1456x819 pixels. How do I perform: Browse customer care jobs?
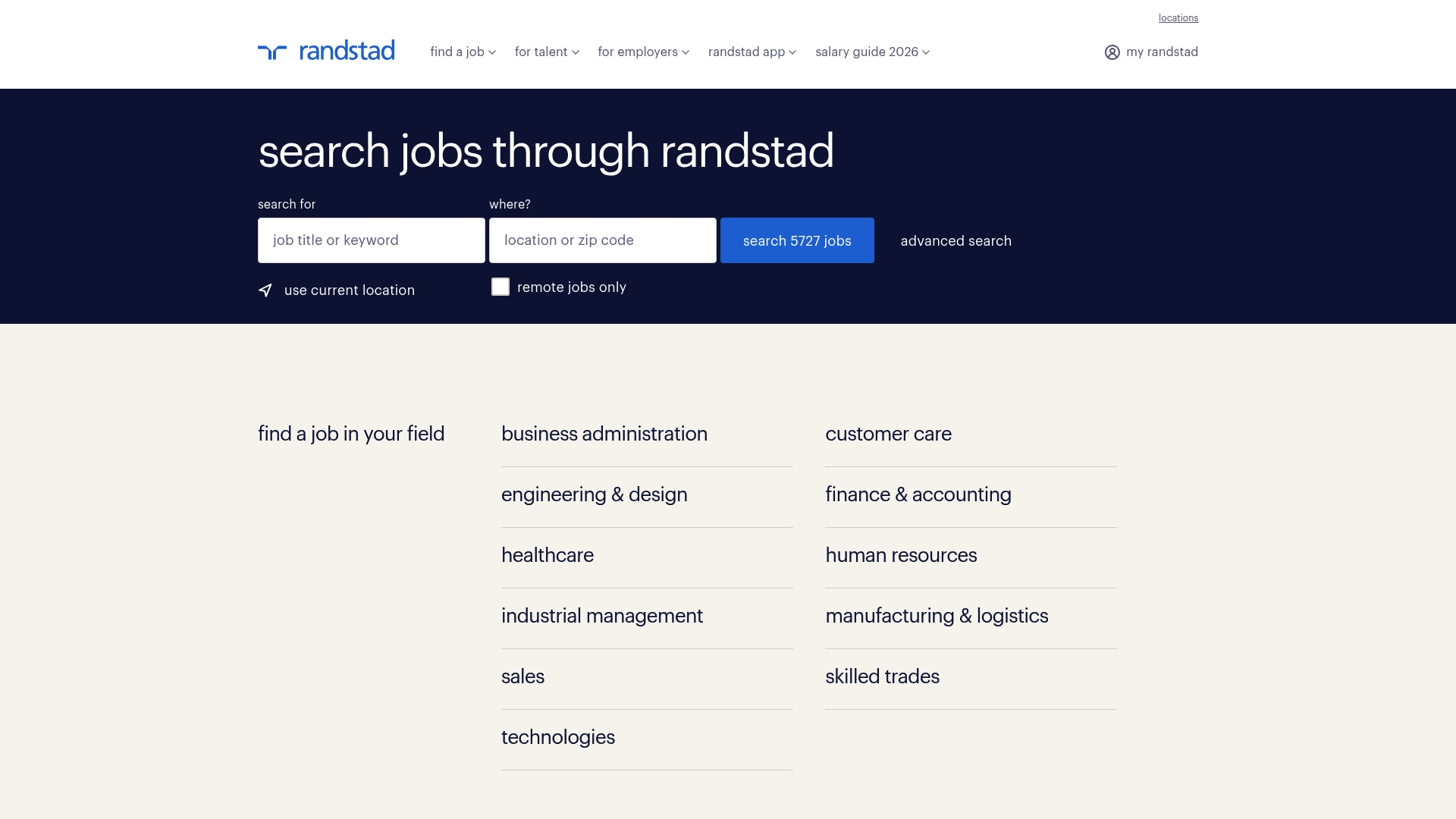click(x=888, y=434)
